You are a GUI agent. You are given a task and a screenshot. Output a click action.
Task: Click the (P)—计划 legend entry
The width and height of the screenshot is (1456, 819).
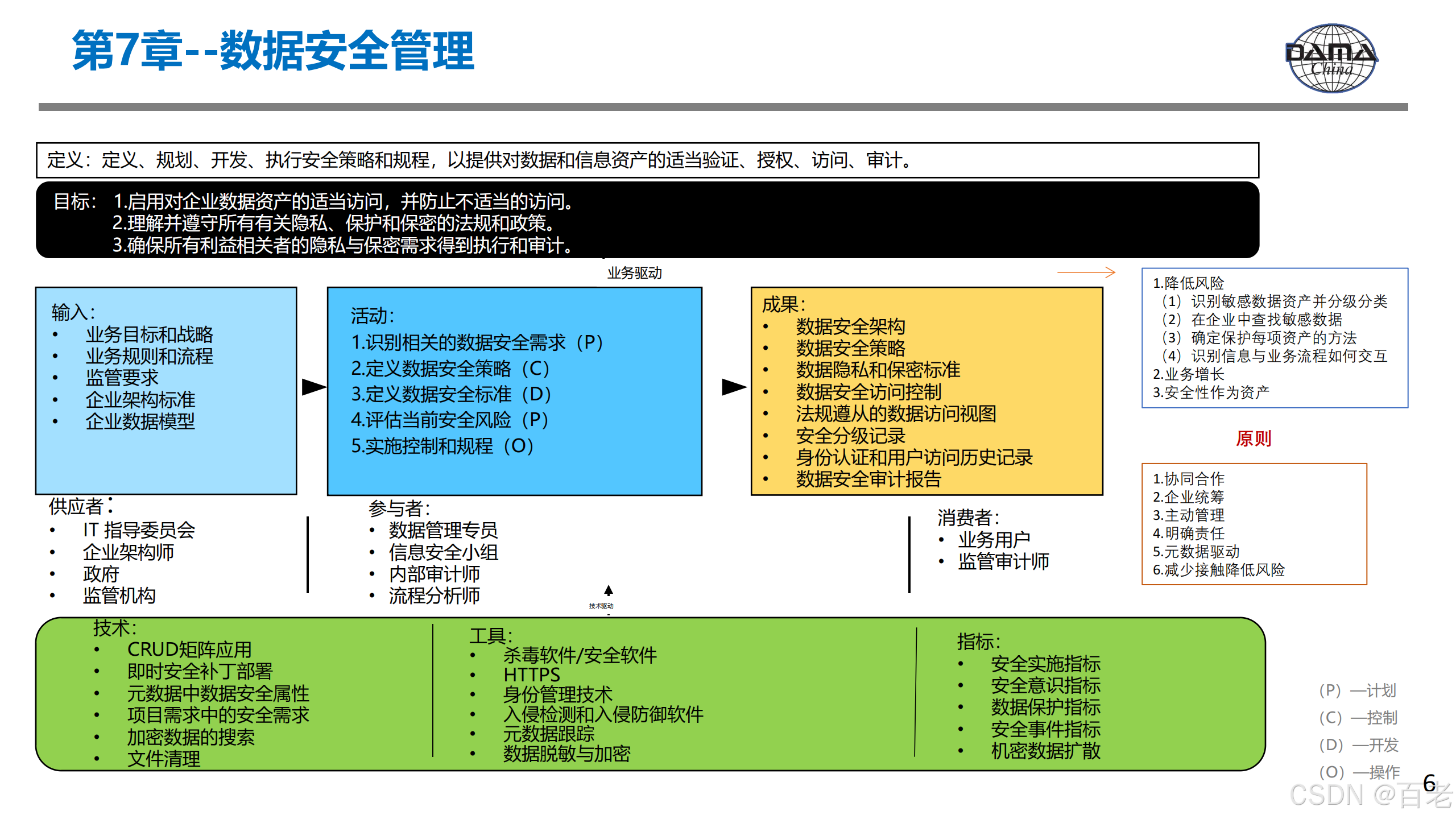1357,690
